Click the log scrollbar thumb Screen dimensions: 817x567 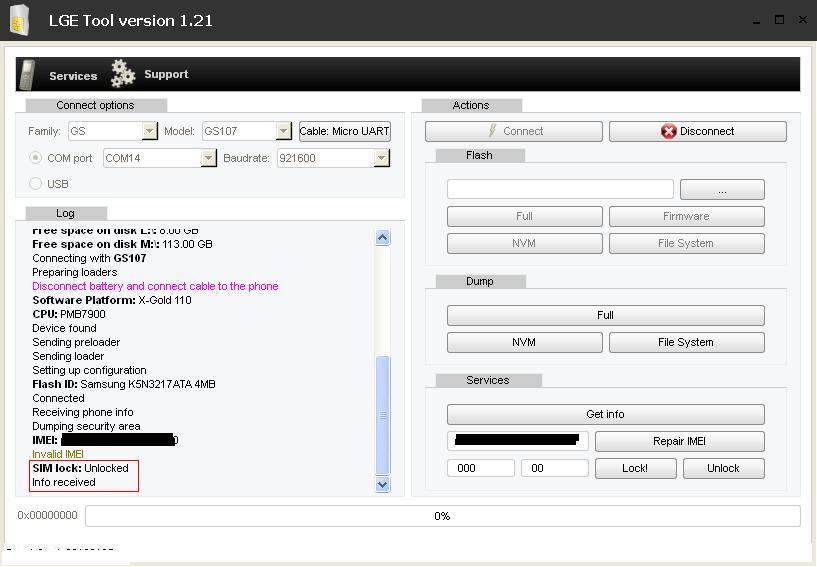tap(382, 415)
